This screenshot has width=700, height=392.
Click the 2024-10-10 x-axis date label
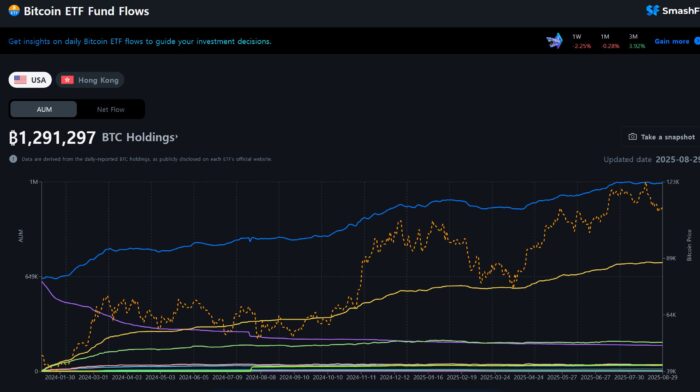point(328,377)
